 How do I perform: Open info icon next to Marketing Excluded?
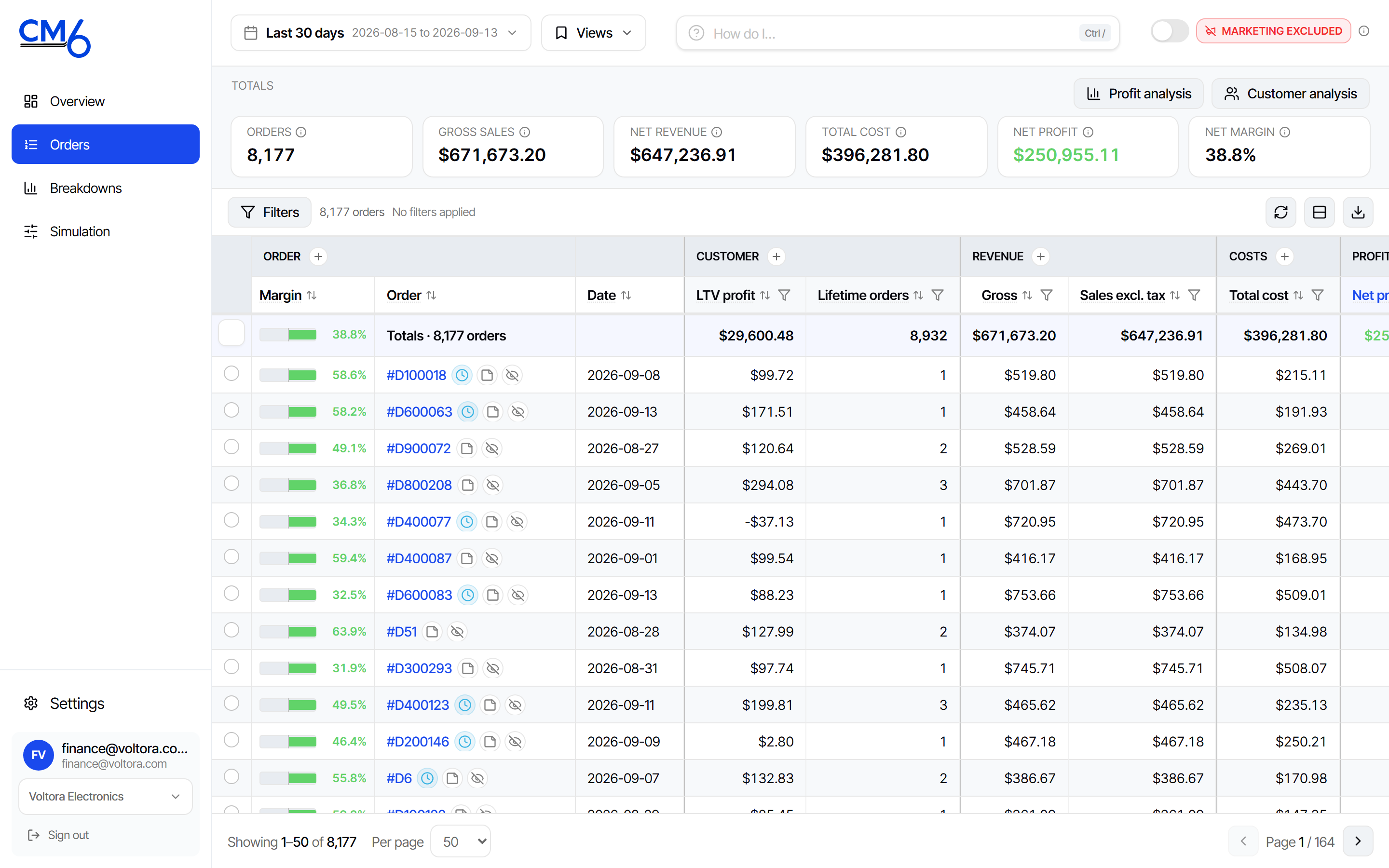(1364, 31)
